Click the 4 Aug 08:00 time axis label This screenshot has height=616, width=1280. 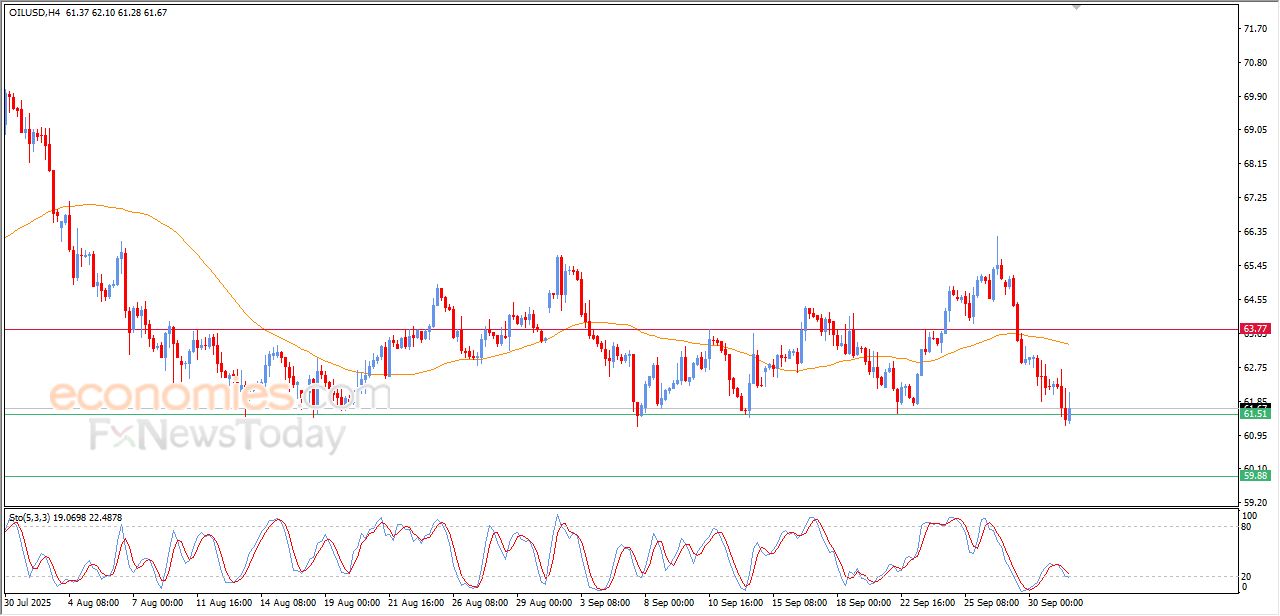click(x=93, y=603)
